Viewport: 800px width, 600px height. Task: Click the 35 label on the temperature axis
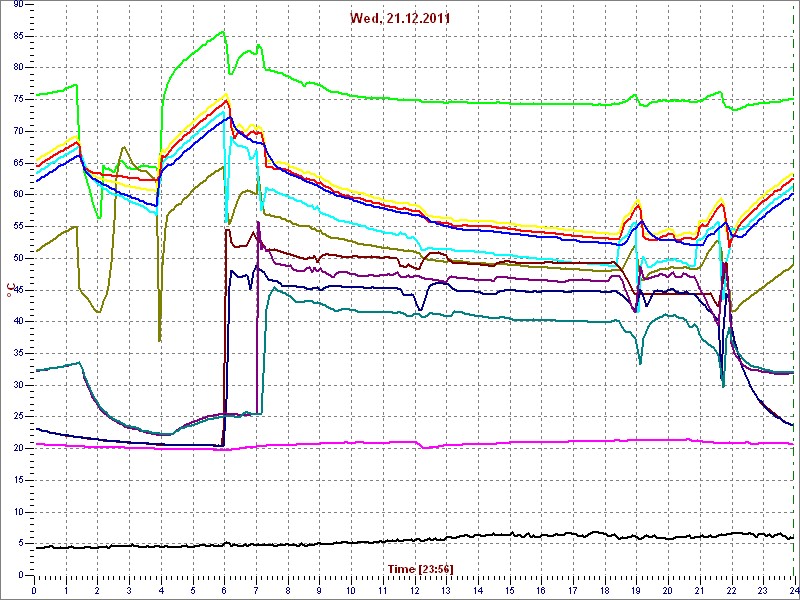tap(17, 354)
